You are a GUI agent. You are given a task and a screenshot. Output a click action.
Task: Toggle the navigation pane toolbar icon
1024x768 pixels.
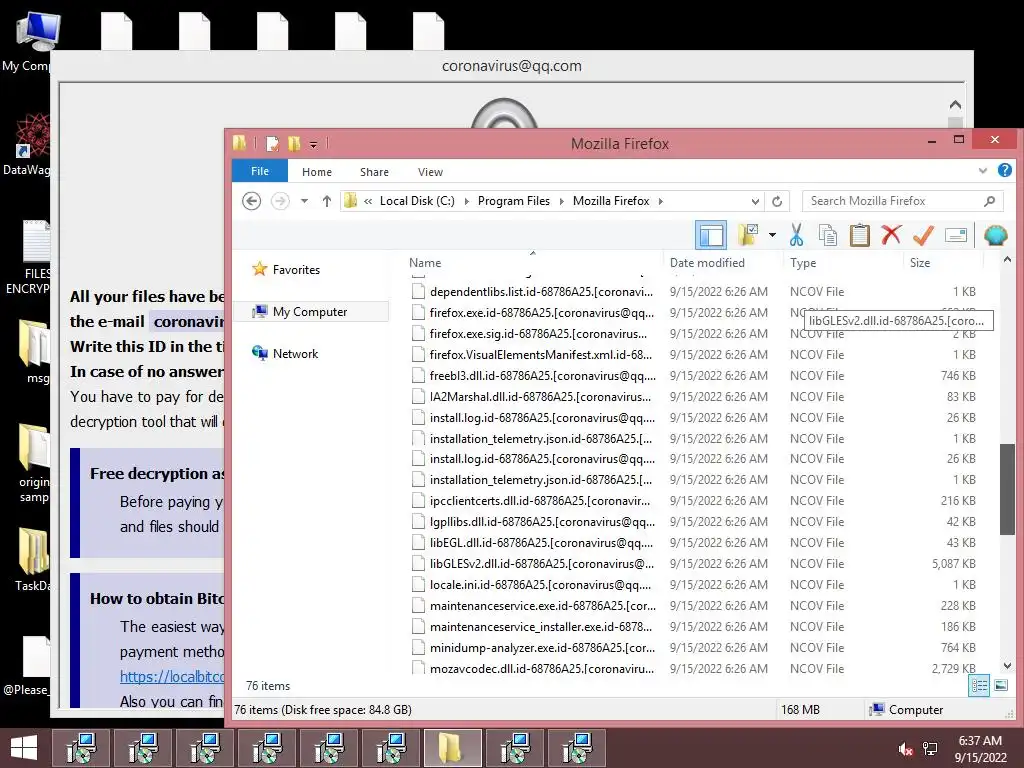click(x=711, y=235)
